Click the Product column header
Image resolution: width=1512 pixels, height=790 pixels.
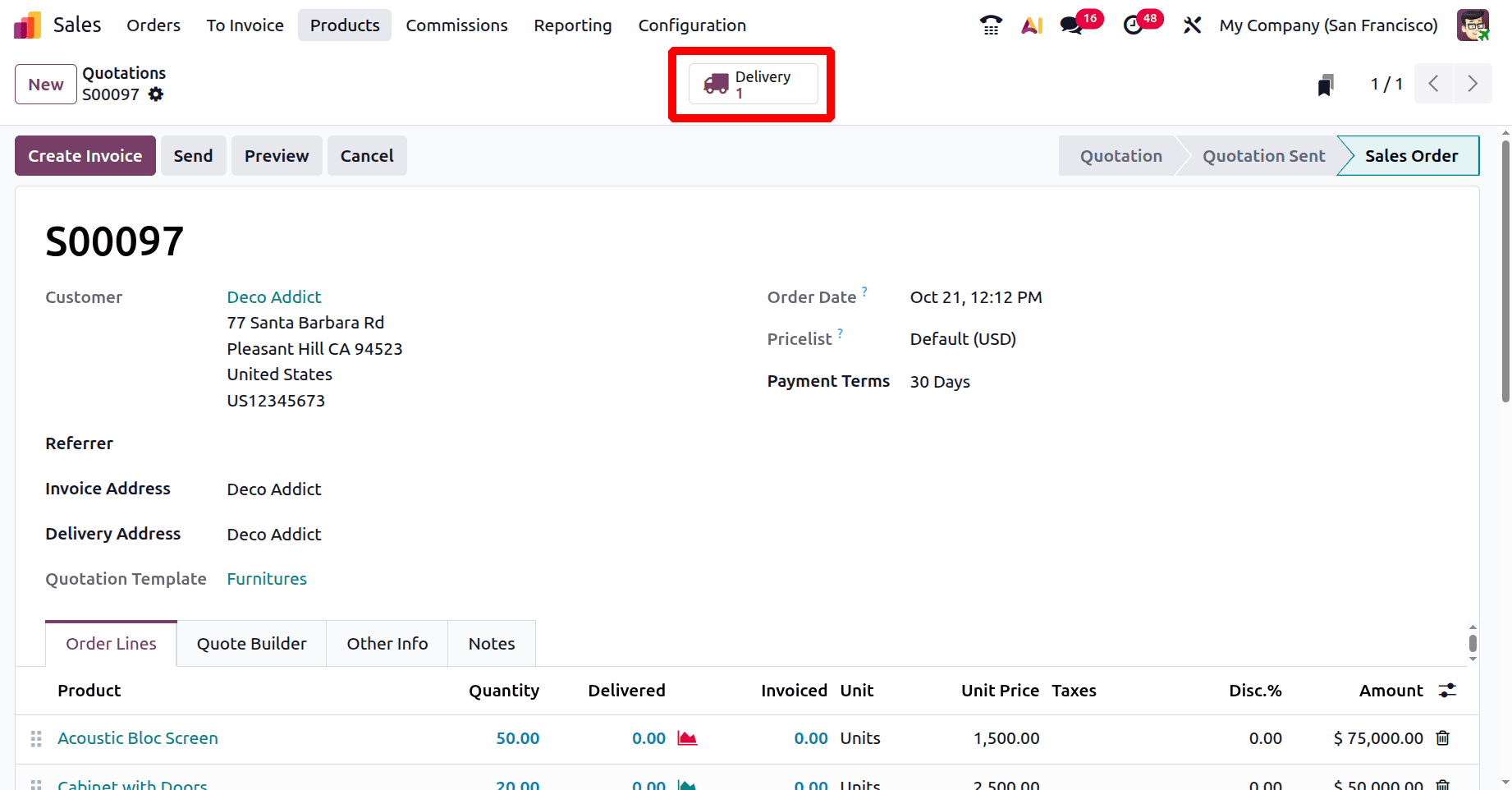point(89,691)
